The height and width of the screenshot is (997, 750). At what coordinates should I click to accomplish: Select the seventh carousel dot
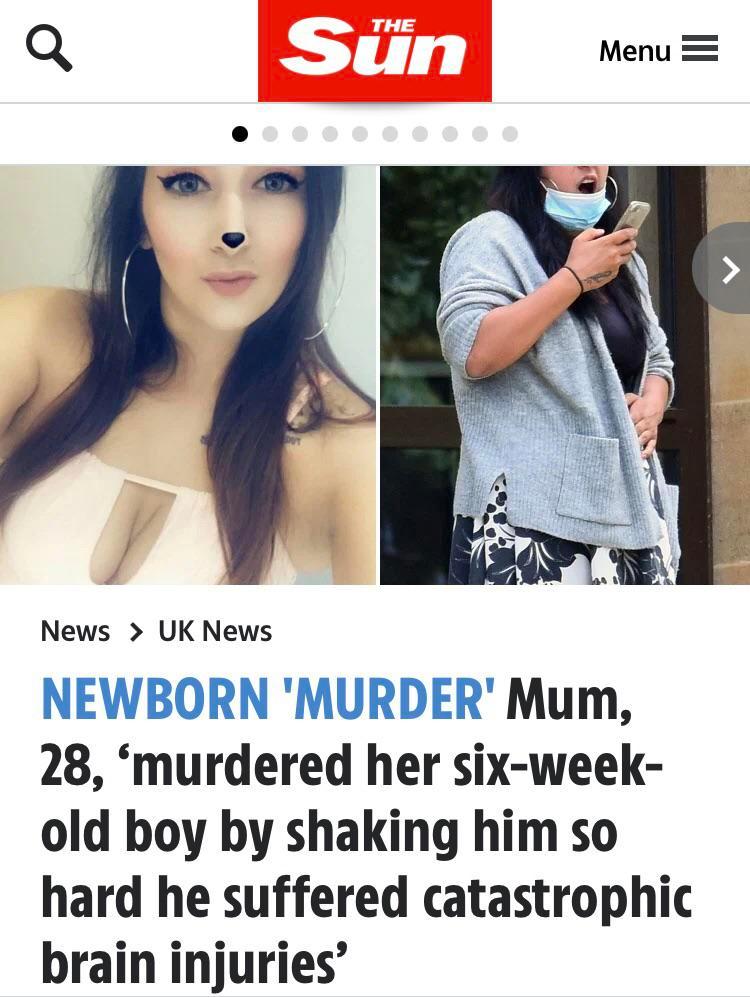[x=419, y=134]
